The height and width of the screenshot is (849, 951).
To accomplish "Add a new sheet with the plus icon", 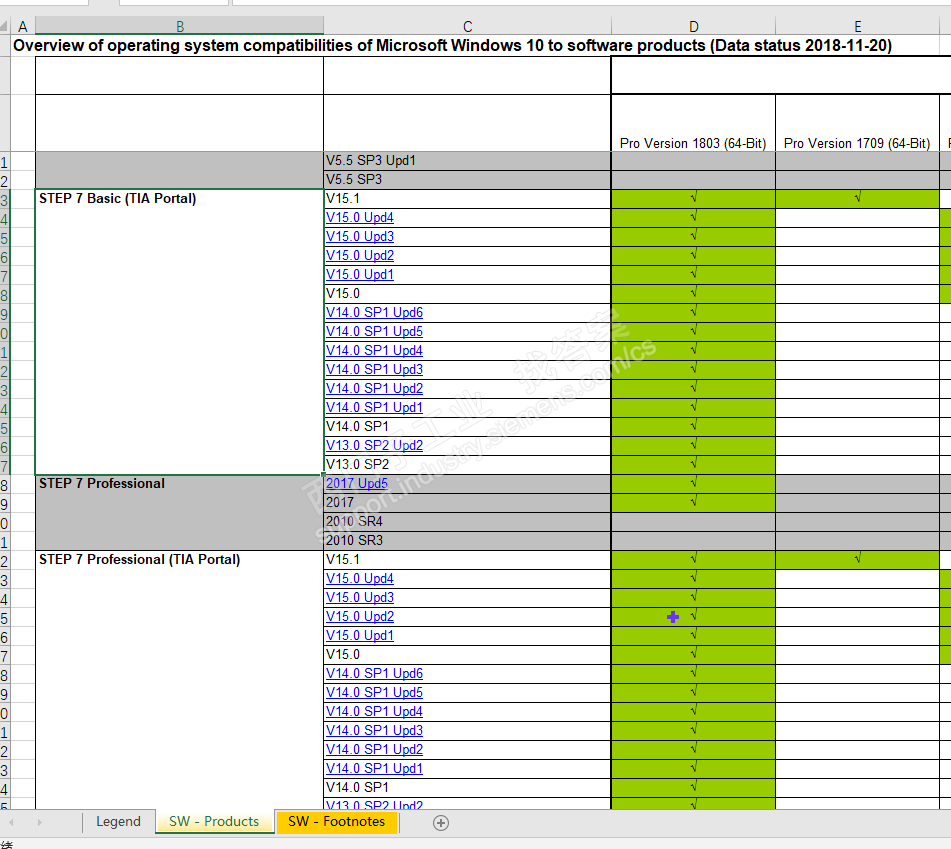I will point(441,823).
